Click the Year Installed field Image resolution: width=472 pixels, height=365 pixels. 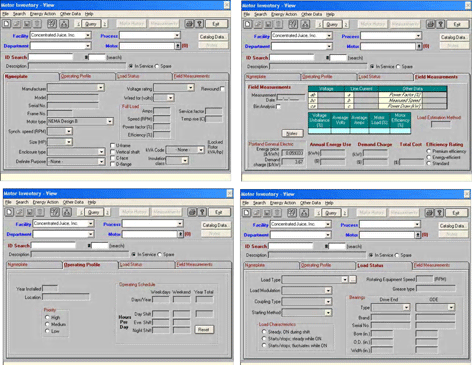[50, 288]
